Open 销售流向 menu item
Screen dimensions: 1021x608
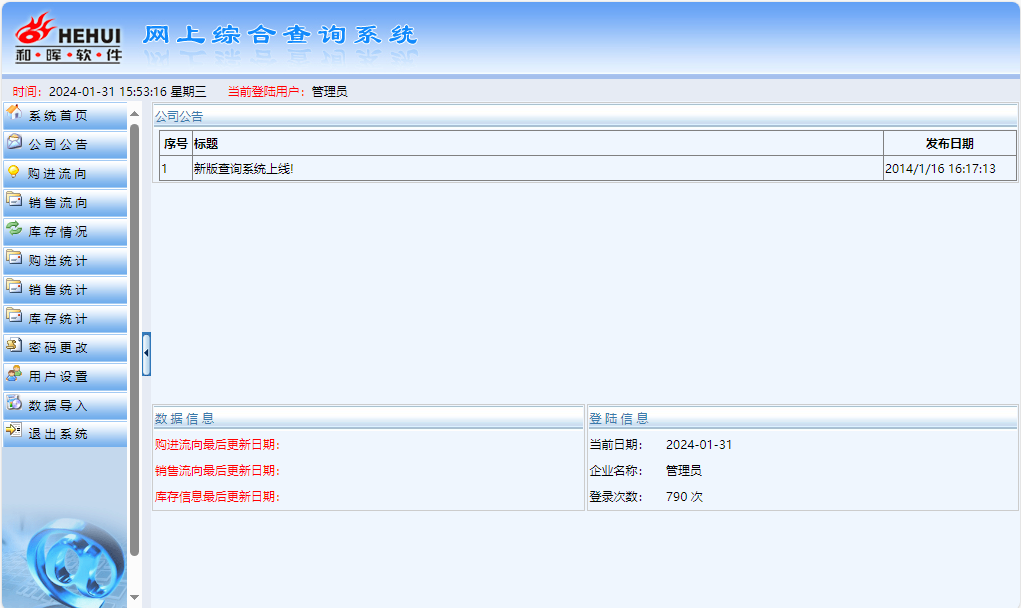click(58, 203)
